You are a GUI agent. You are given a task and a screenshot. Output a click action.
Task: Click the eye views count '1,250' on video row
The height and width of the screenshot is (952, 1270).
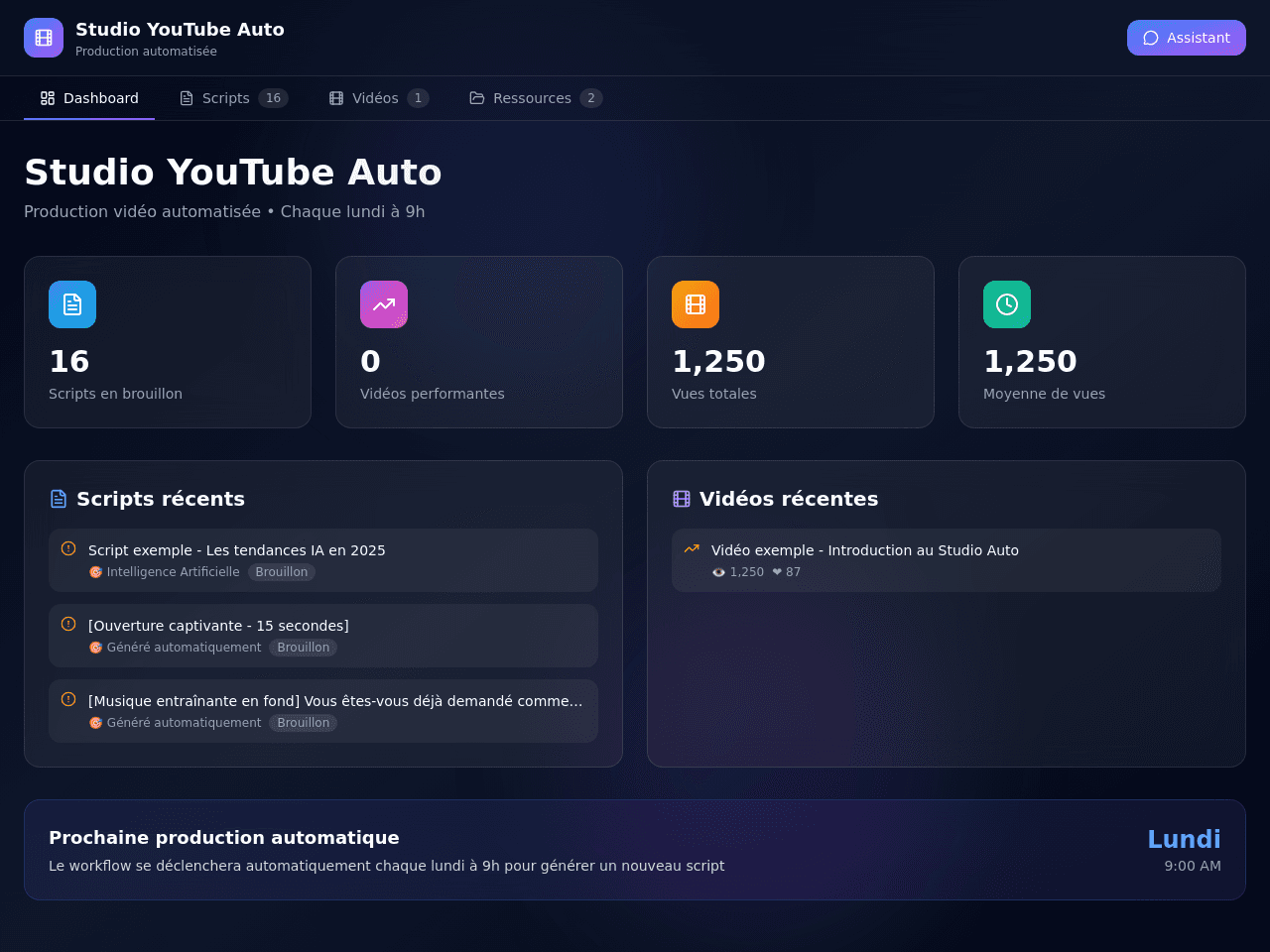click(738, 572)
